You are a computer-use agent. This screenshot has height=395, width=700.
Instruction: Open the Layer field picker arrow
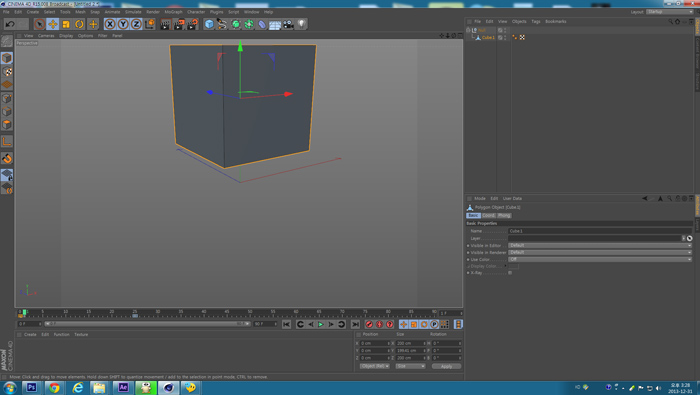(683, 238)
